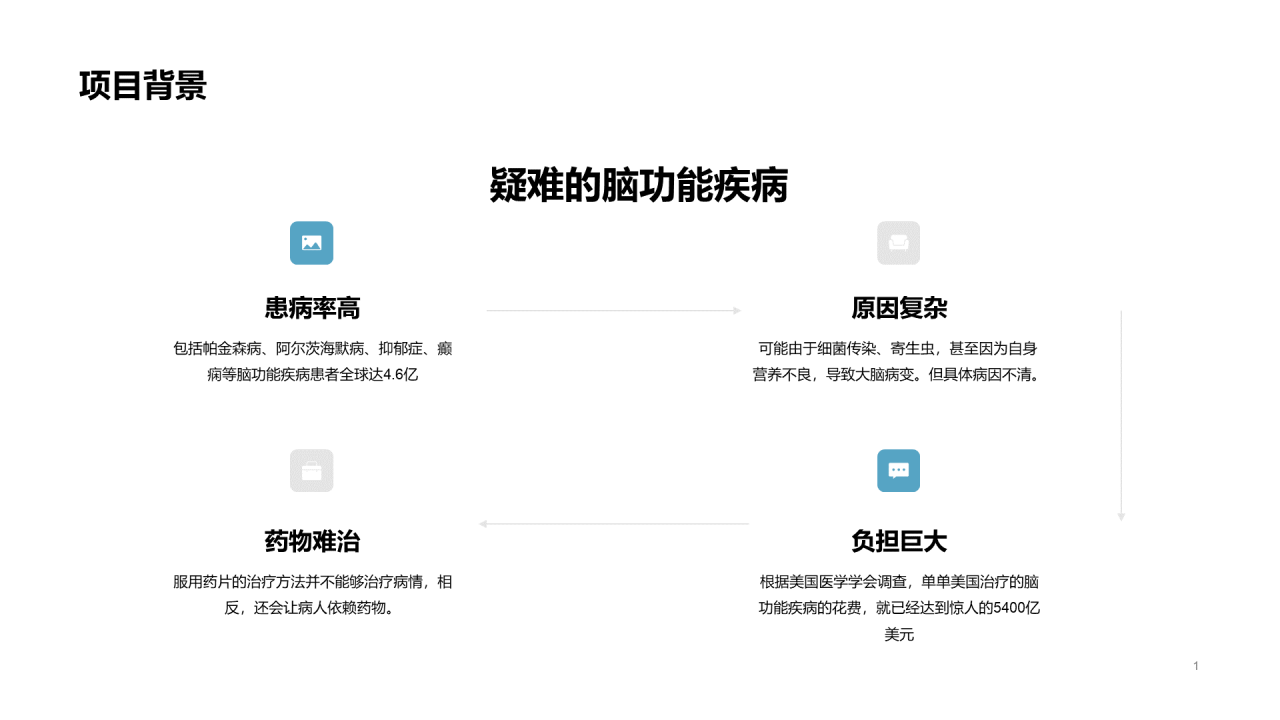Screen dimensions: 1280x720
Task: Select the paragraph starting 根据美国医学学会调查
Action: [x=899, y=608]
